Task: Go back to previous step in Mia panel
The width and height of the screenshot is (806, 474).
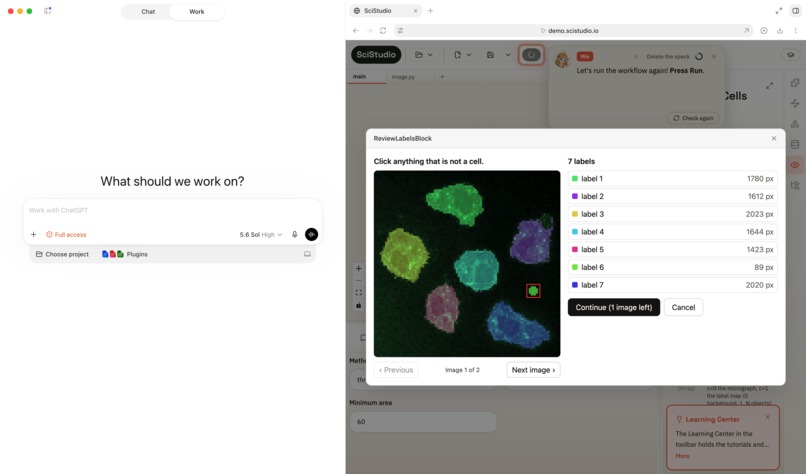Action: point(636,57)
